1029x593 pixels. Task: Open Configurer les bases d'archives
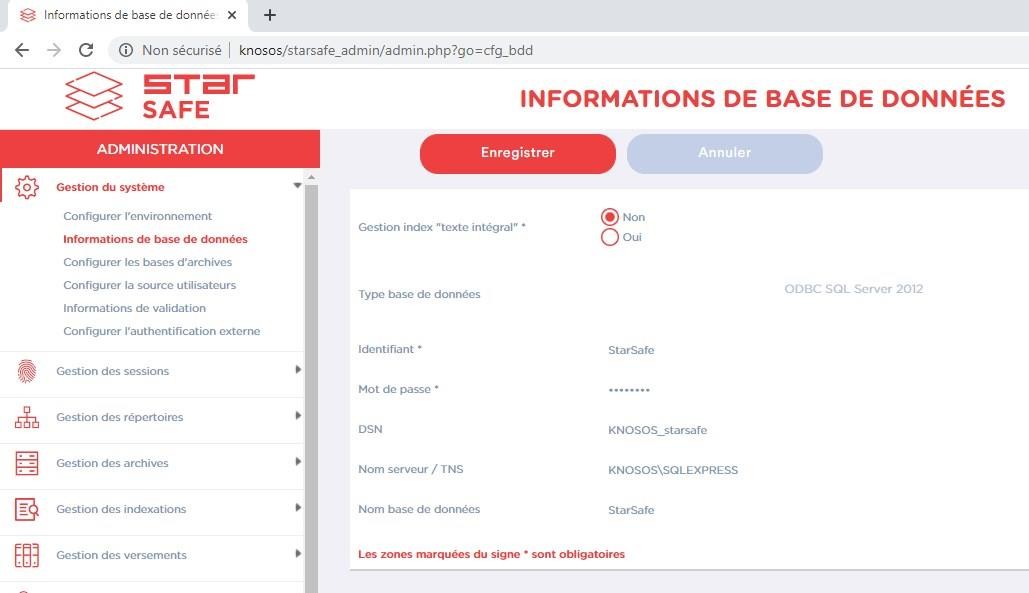[x=147, y=262]
